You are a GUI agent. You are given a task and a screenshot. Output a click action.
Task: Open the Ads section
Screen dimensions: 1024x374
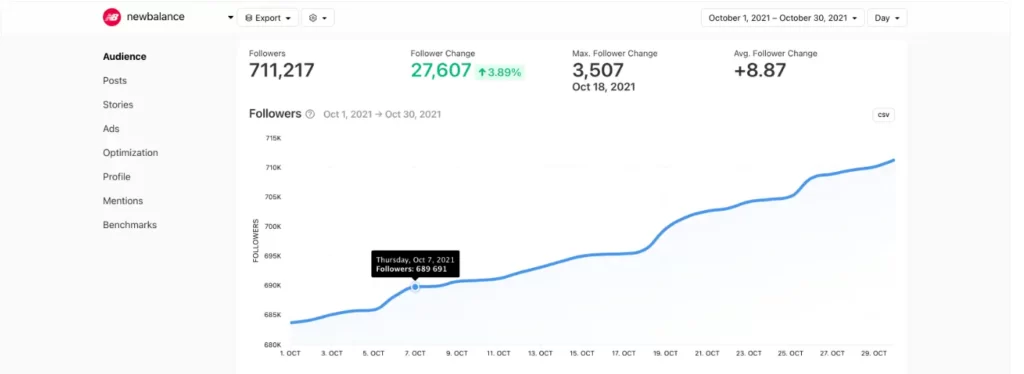(111, 129)
